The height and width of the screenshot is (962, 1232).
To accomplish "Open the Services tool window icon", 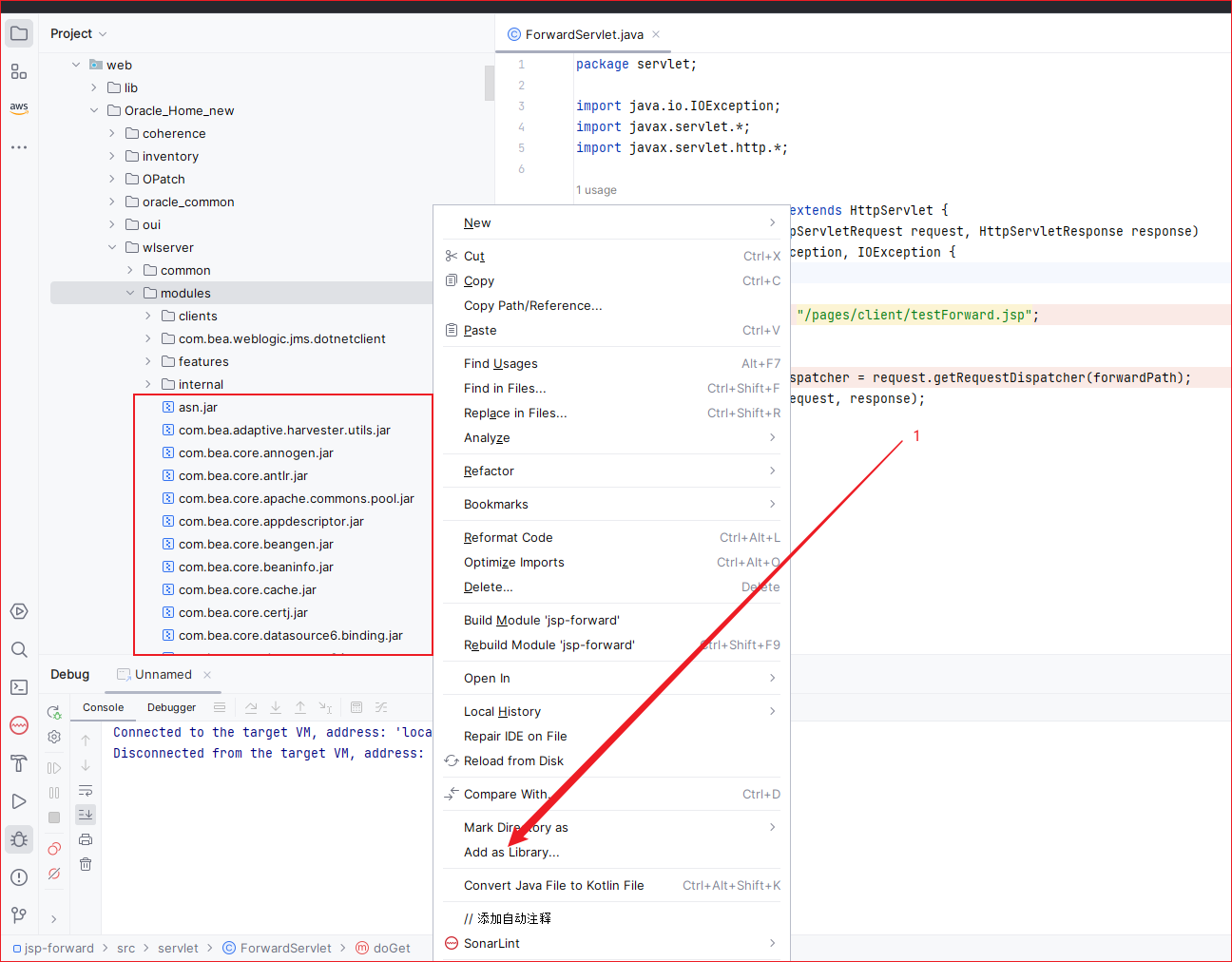I will coord(19,611).
